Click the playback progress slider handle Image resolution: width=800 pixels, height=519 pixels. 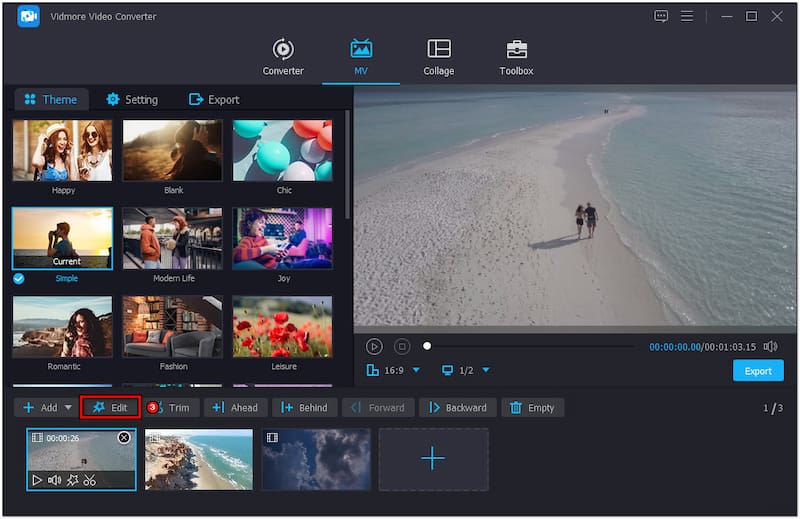(x=427, y=346)
